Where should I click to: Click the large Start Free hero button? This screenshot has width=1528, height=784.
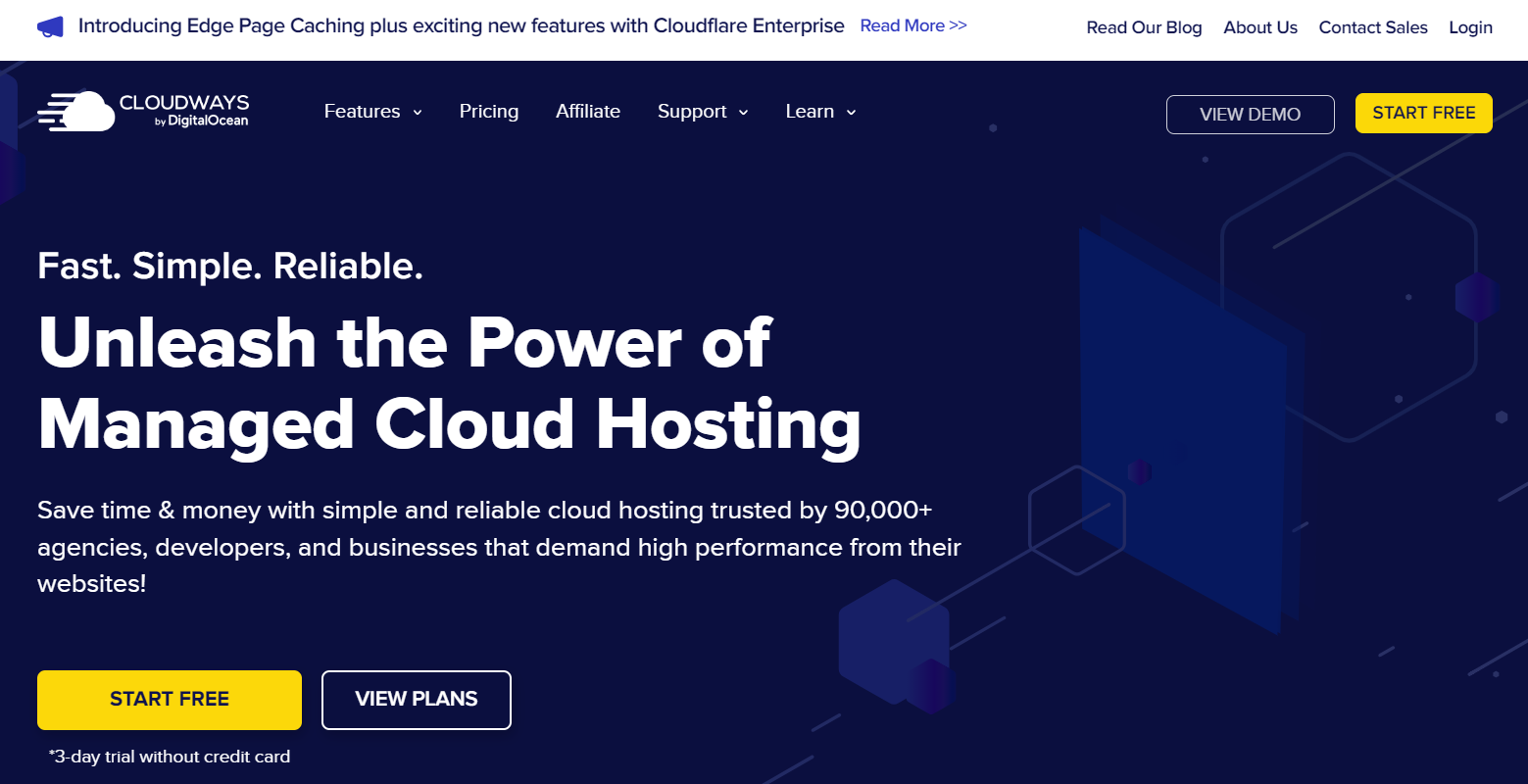tap(170, 700)
